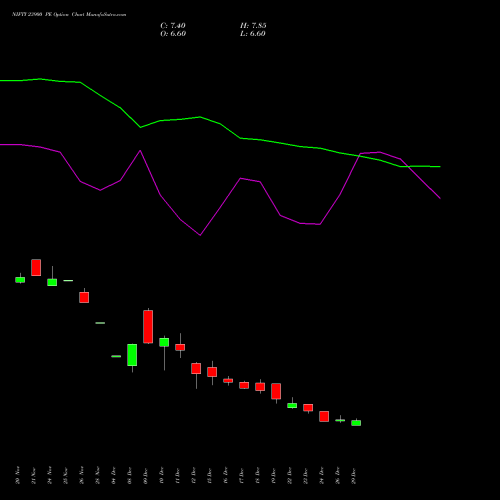500x500 pixels.
Task: Click the 21 Nov date label
Action: [34, 475]
